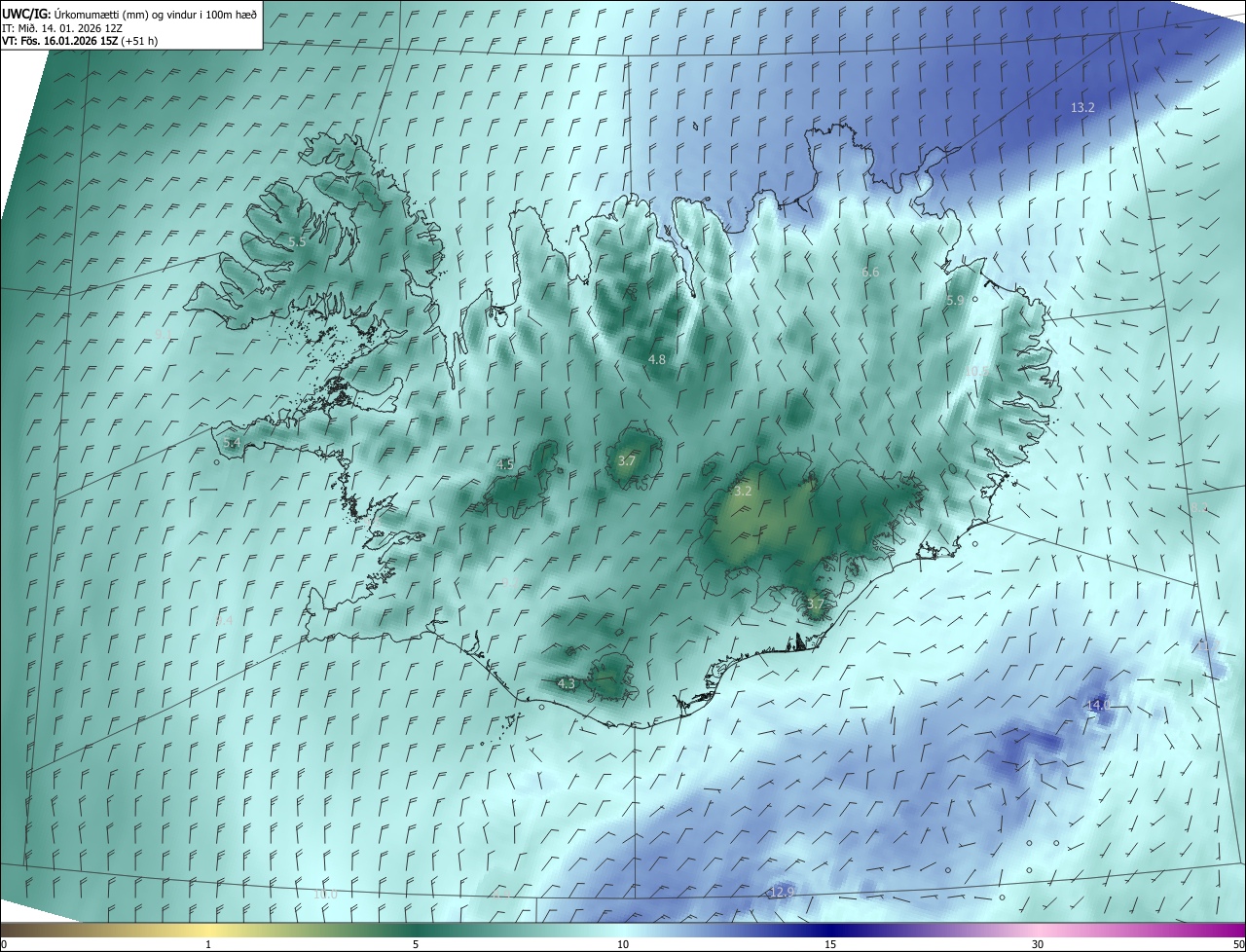The width and height of the screenshot is (1246, 952).
Task: Click the 4.5 value label on the map
Action: [505, 464]
